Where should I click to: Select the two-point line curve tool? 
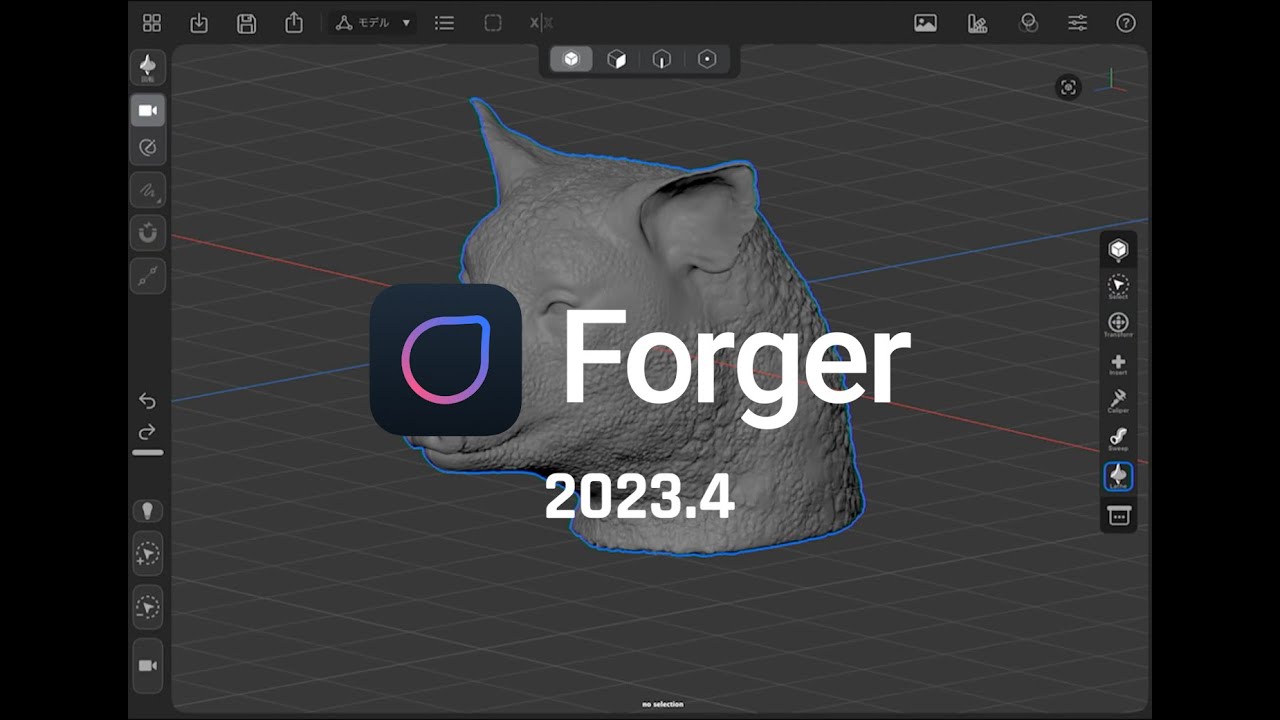click(148, 277)
